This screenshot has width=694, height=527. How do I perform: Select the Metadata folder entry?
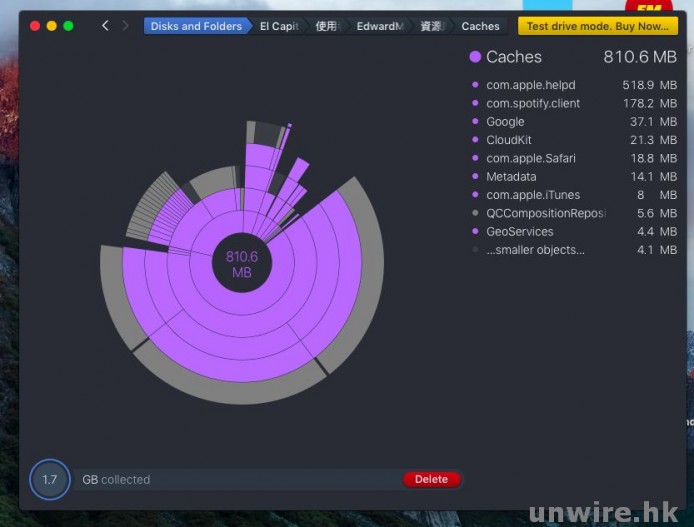(511, 177)
